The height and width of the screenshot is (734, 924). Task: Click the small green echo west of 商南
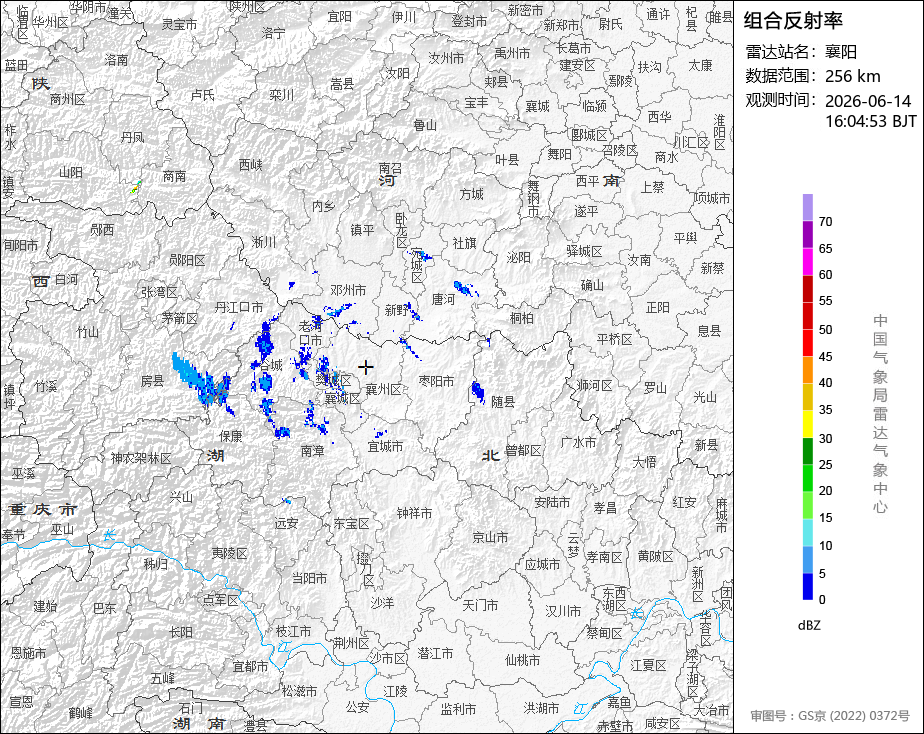click(x=136, y=187)
